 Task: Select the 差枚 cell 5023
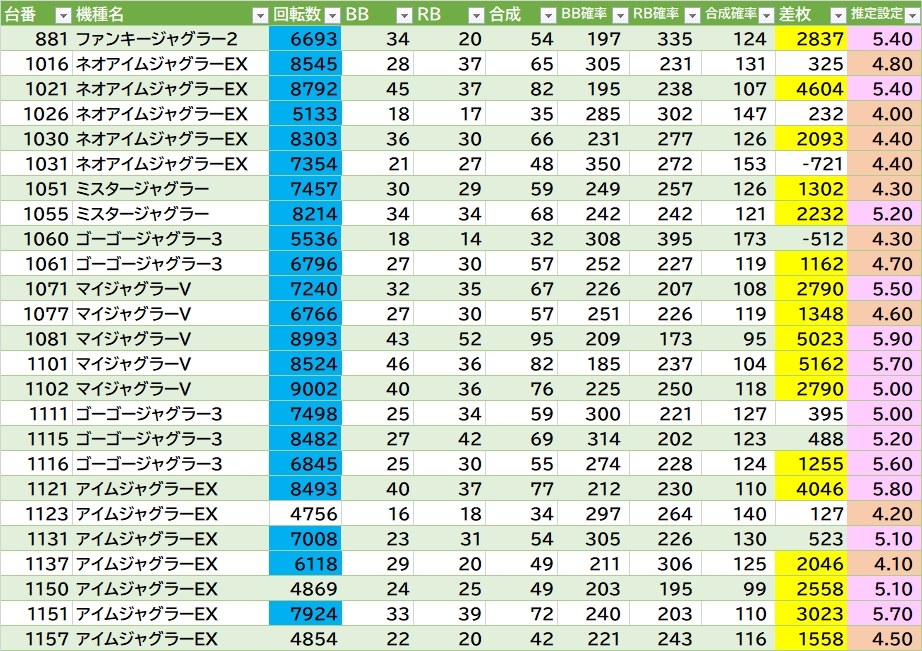point(811,339)
